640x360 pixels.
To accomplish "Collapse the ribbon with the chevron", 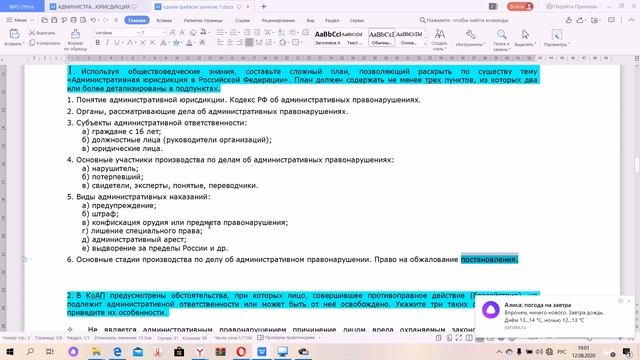I will pos(631,20).
